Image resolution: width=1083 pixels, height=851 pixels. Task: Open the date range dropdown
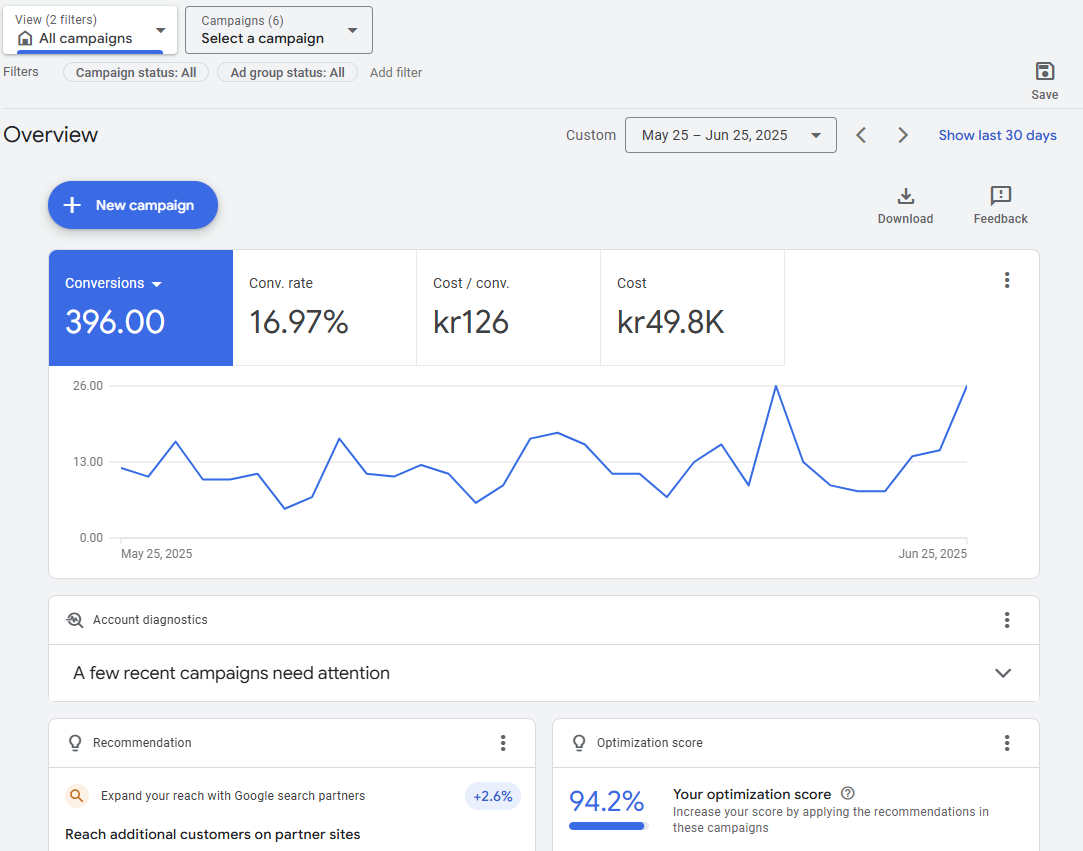[731, 135]
